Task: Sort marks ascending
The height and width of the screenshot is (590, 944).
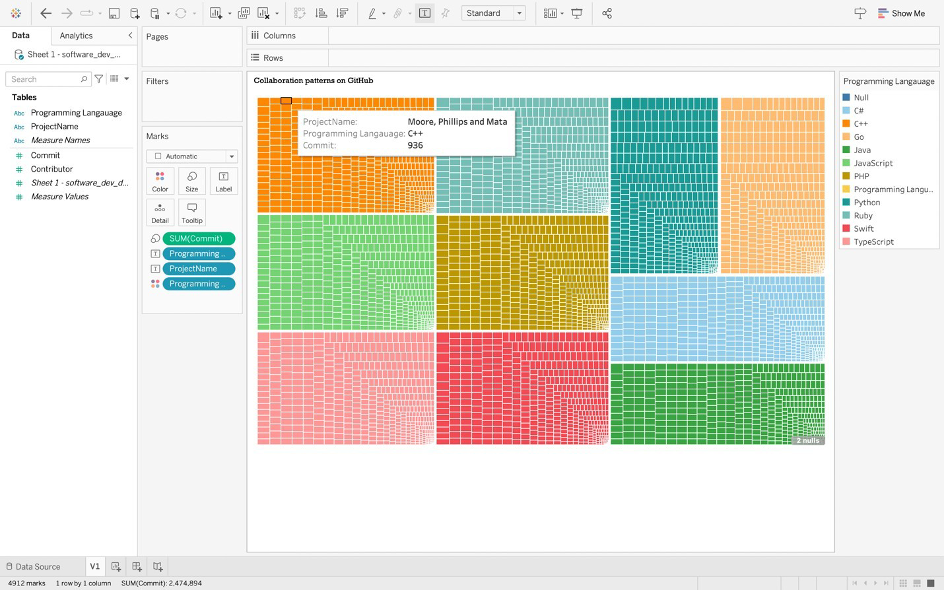Action: tap(321, 13)
